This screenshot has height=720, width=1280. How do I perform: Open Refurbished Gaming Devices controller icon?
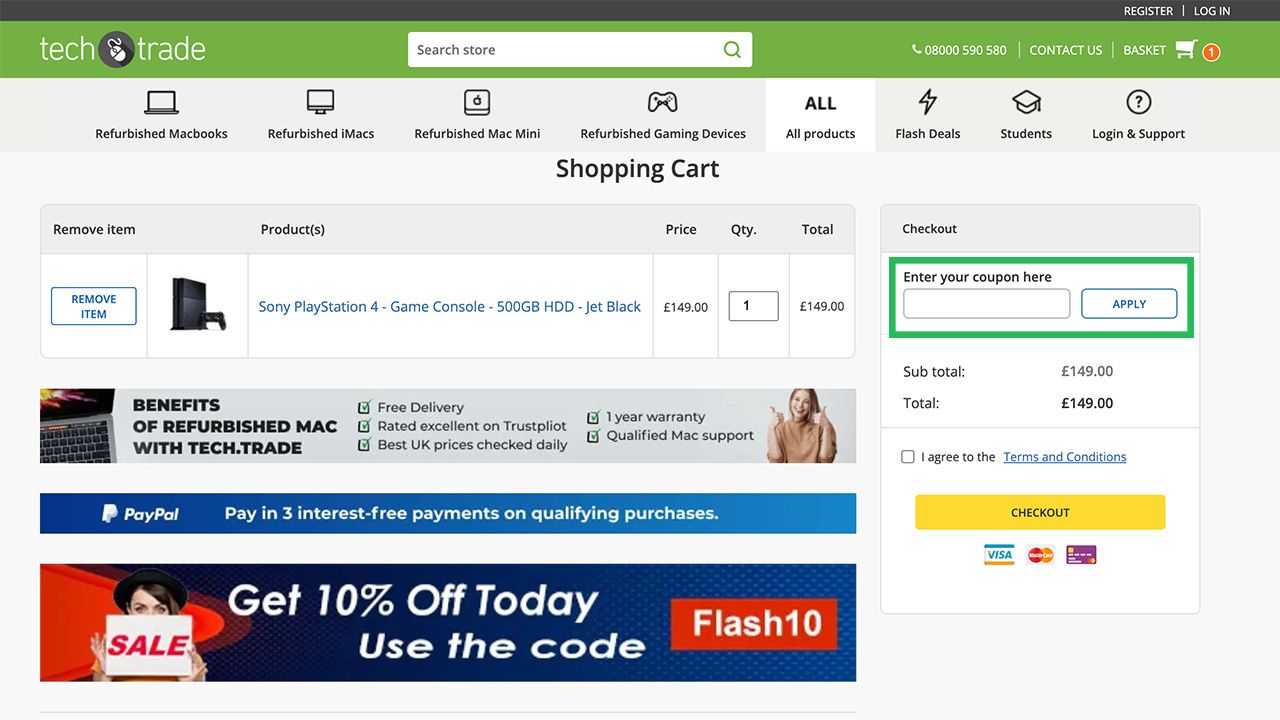click(x=662, y=102)
